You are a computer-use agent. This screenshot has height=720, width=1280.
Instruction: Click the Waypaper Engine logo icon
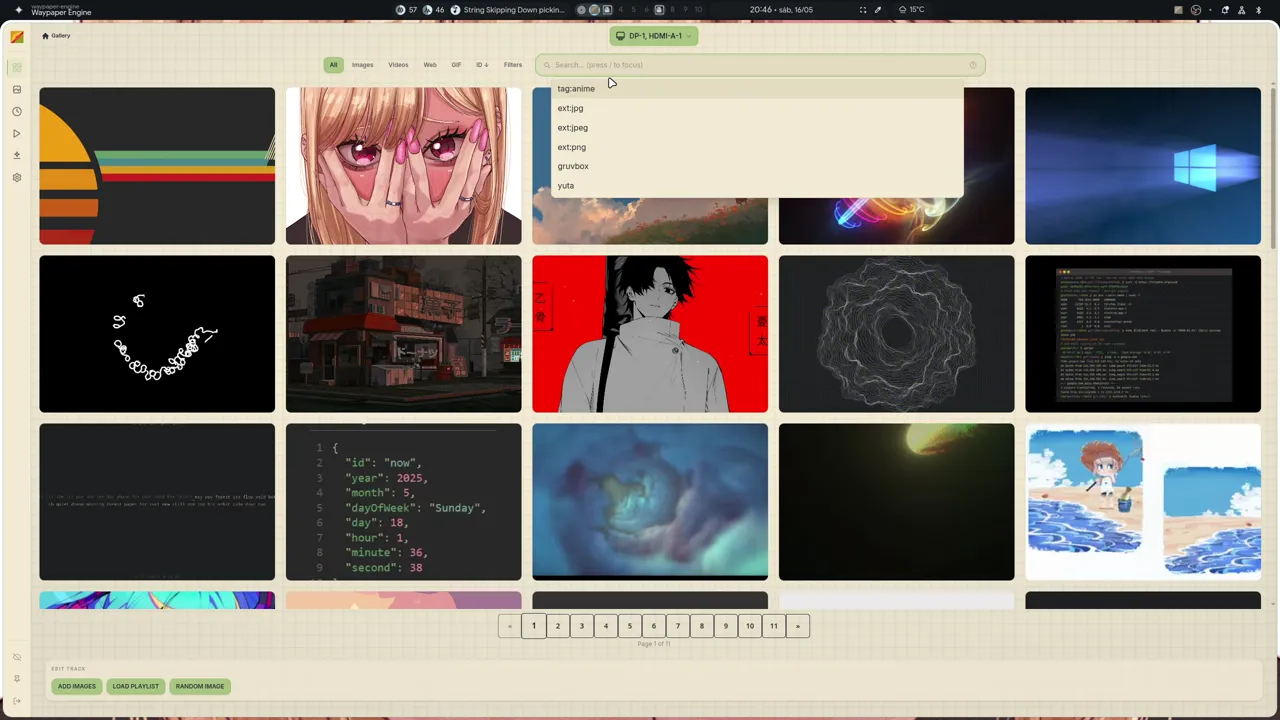pos(17,37)
